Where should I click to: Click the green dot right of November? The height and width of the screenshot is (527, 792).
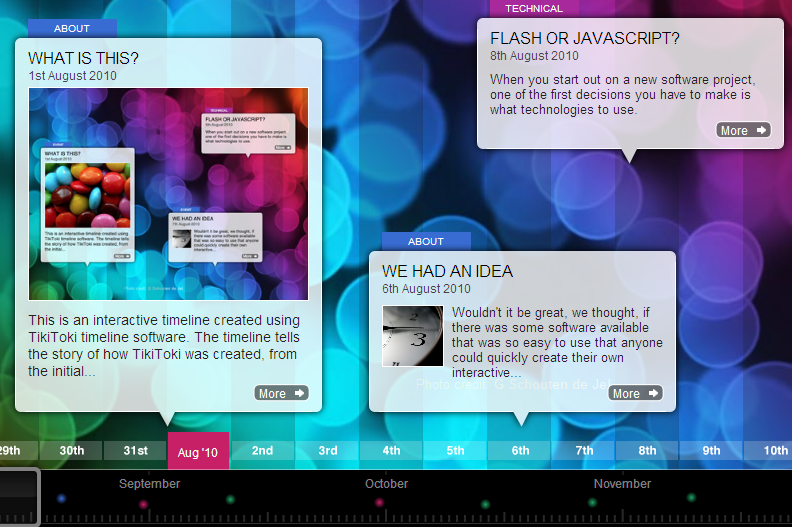click(x=691, y=497)
